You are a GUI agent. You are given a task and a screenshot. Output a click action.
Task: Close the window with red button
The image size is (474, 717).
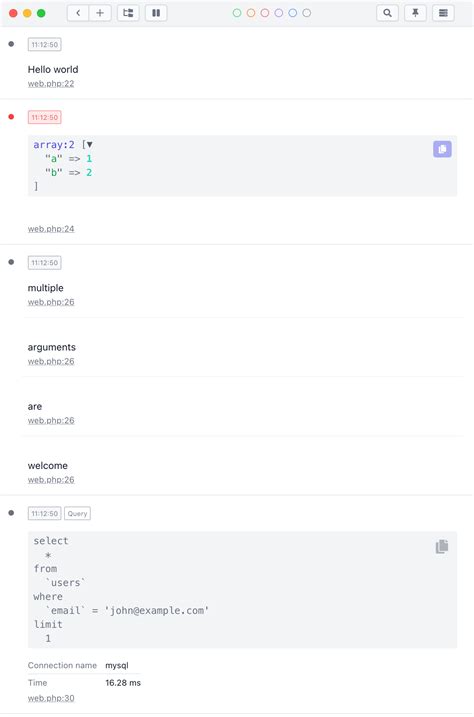point(13,13)
